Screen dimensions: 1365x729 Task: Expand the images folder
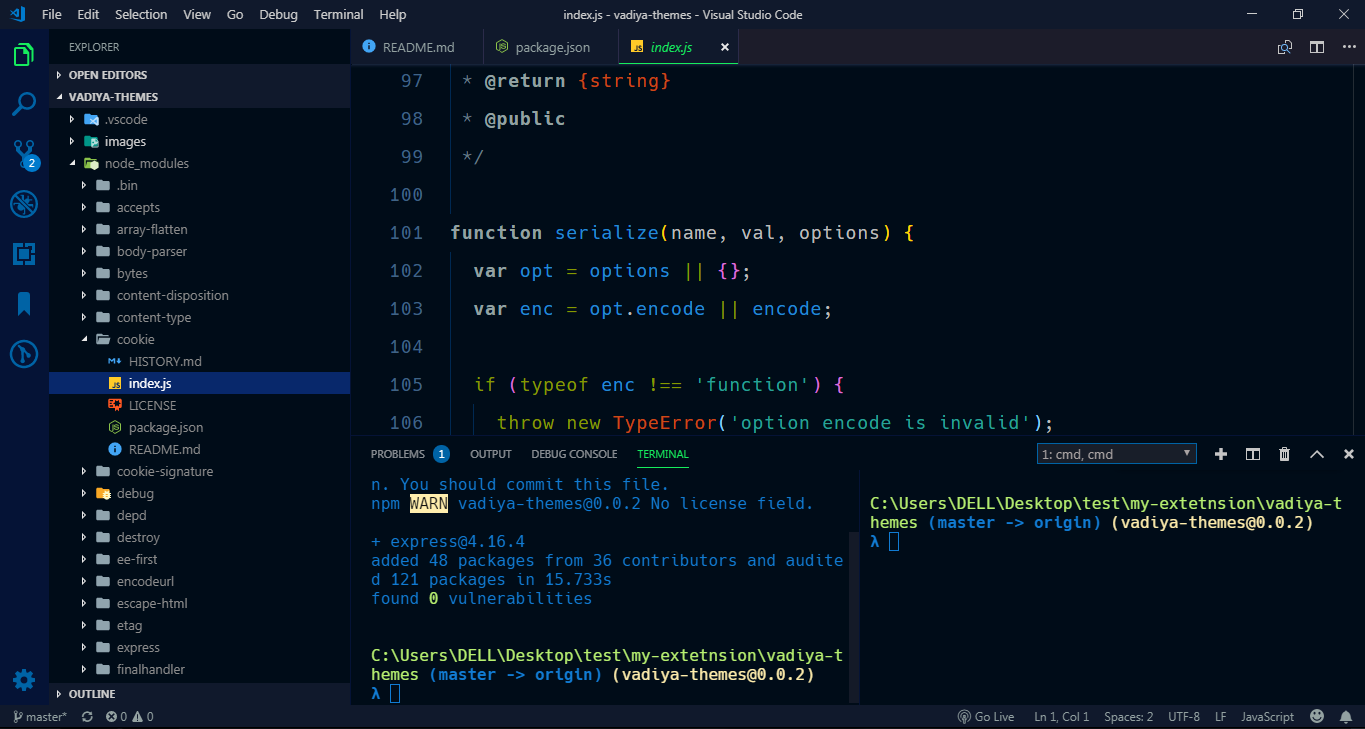(200, 141)
